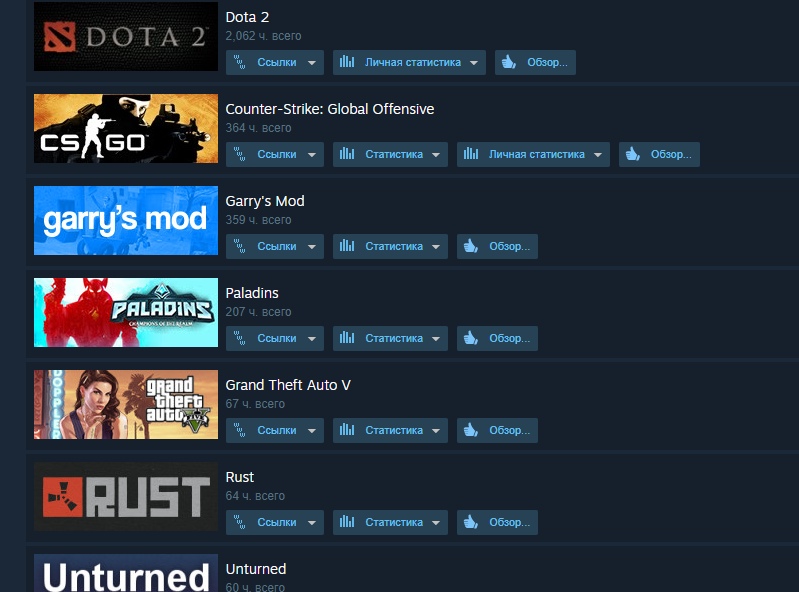Click the Rust game banner thumbnail
799x592 pixels.
coord(126,497)
